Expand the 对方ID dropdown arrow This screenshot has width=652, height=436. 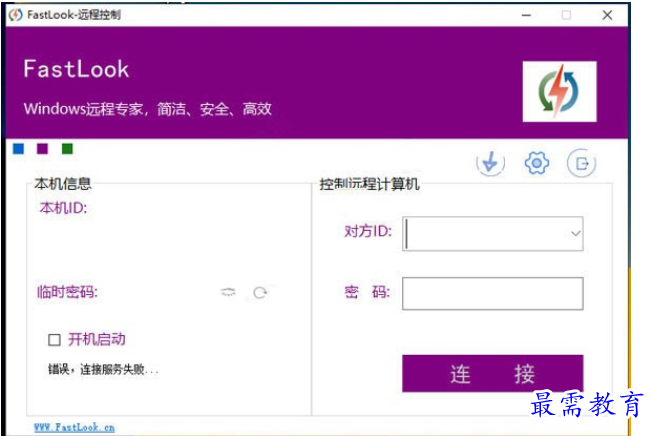click(575, 233)
